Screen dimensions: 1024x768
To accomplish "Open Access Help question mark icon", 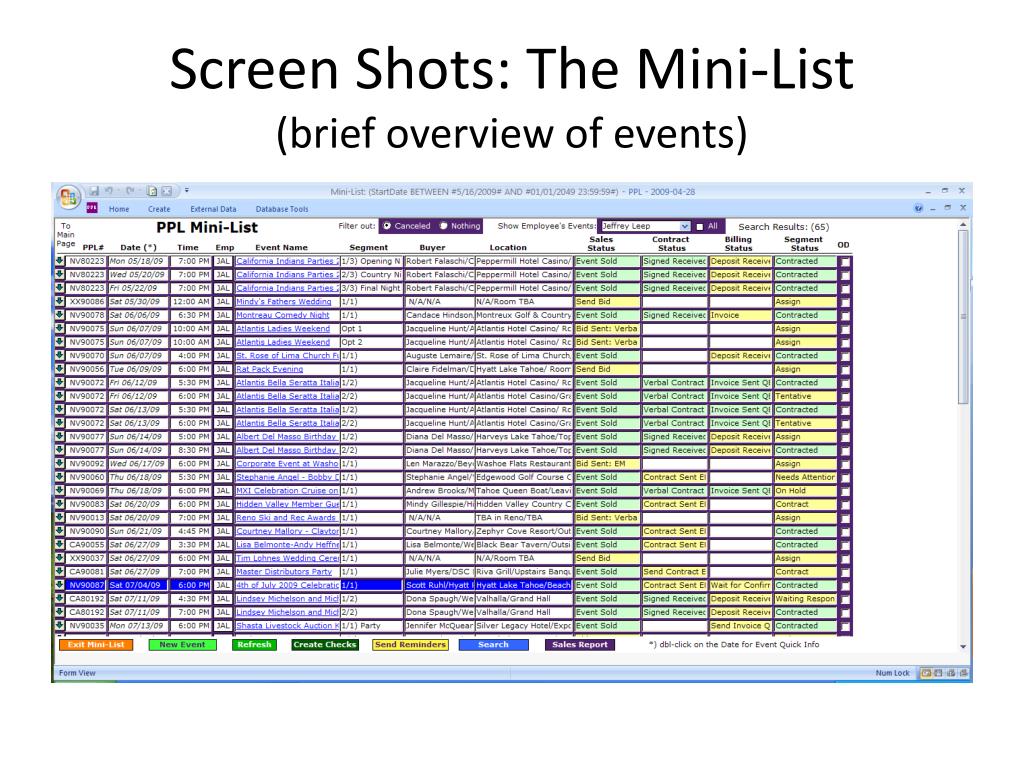I will coord(919,208).
